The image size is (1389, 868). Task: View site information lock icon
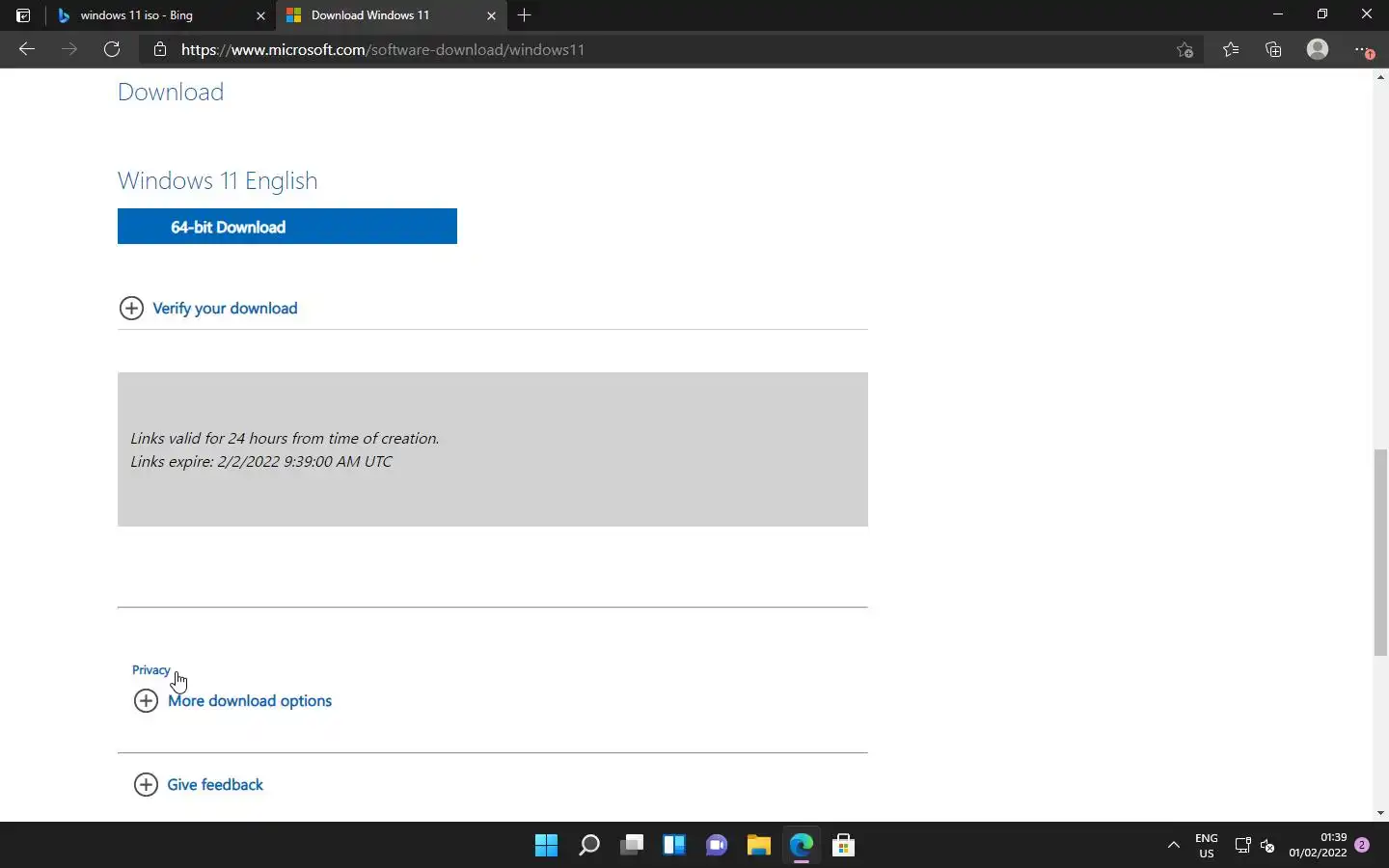point(160,49)
